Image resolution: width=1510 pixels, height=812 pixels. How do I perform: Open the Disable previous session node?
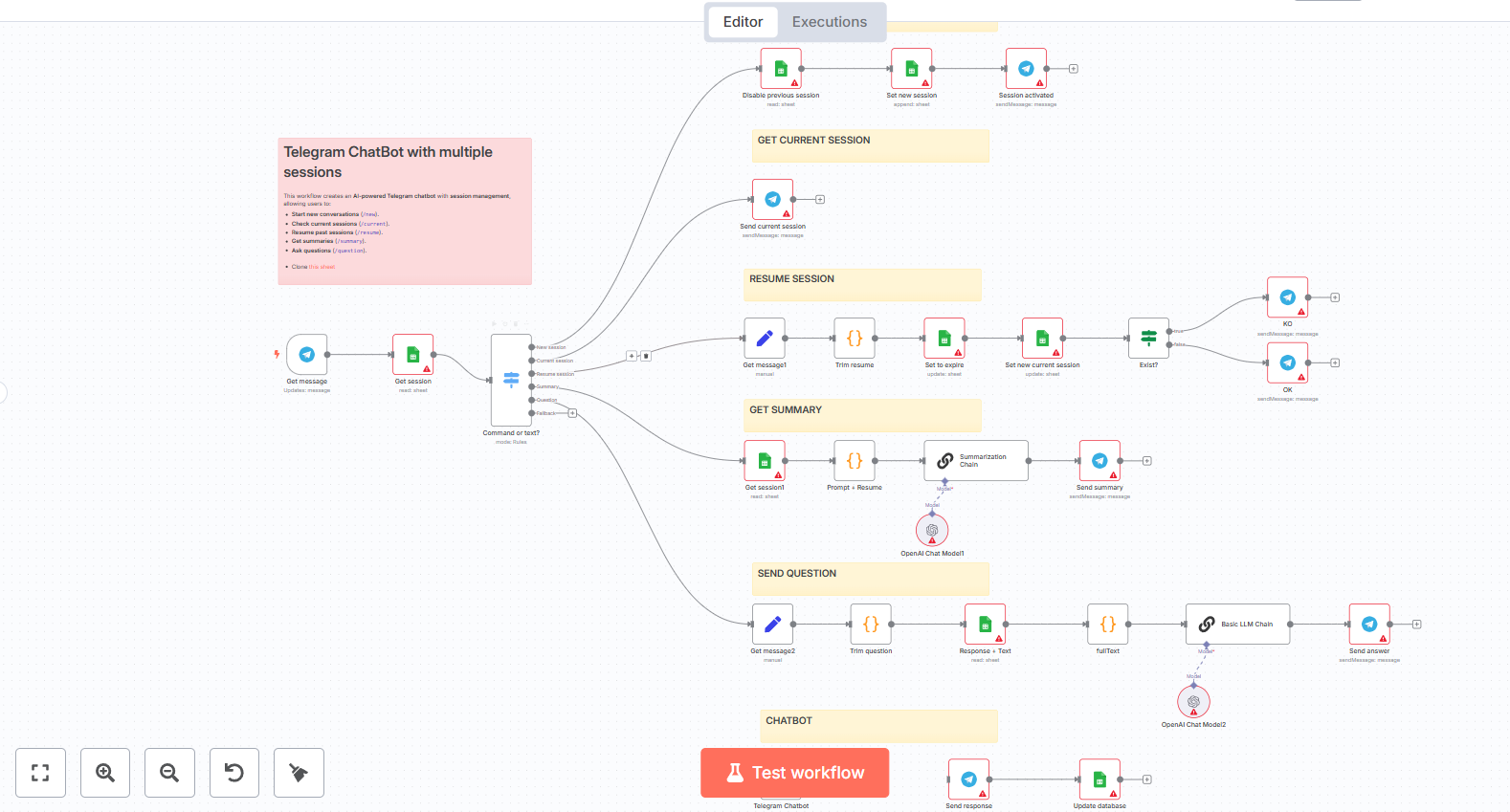coord(781,69)
